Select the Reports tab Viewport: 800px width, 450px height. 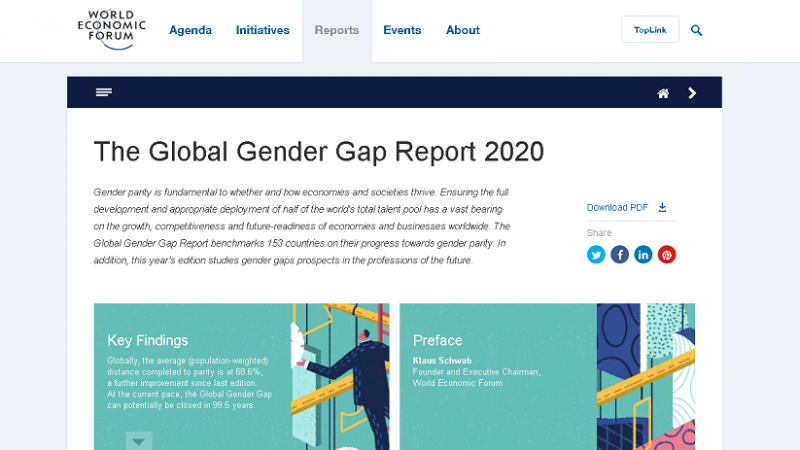337,30
